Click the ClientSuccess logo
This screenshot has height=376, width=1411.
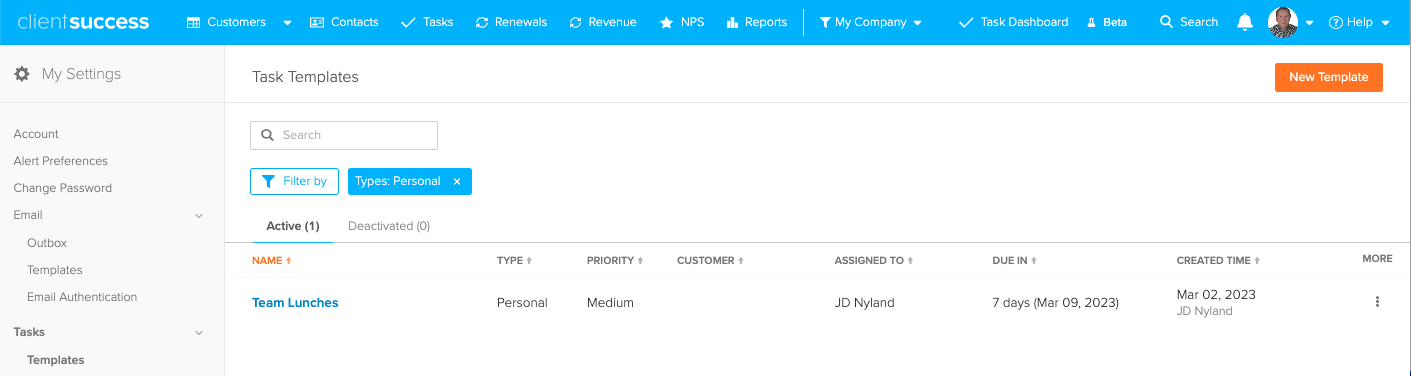click(x=84, y=22)
